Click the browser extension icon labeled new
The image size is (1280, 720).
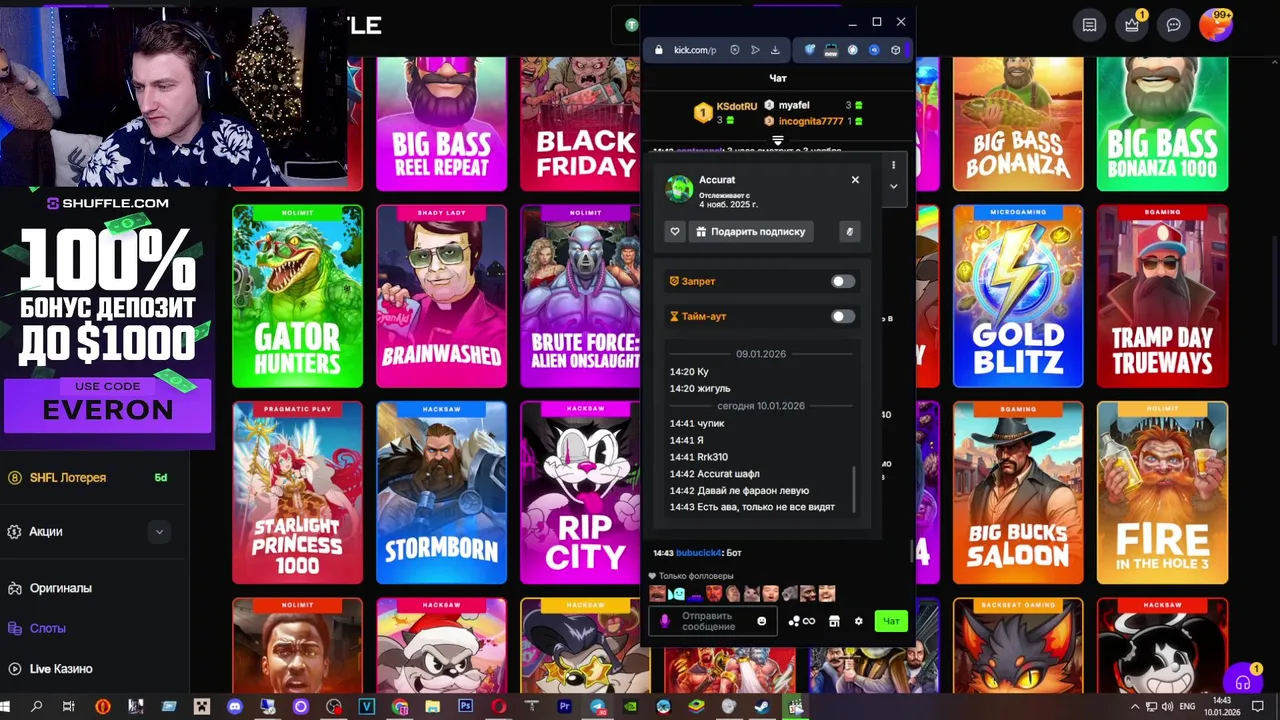pyautogui.click(x=831, y=50)
